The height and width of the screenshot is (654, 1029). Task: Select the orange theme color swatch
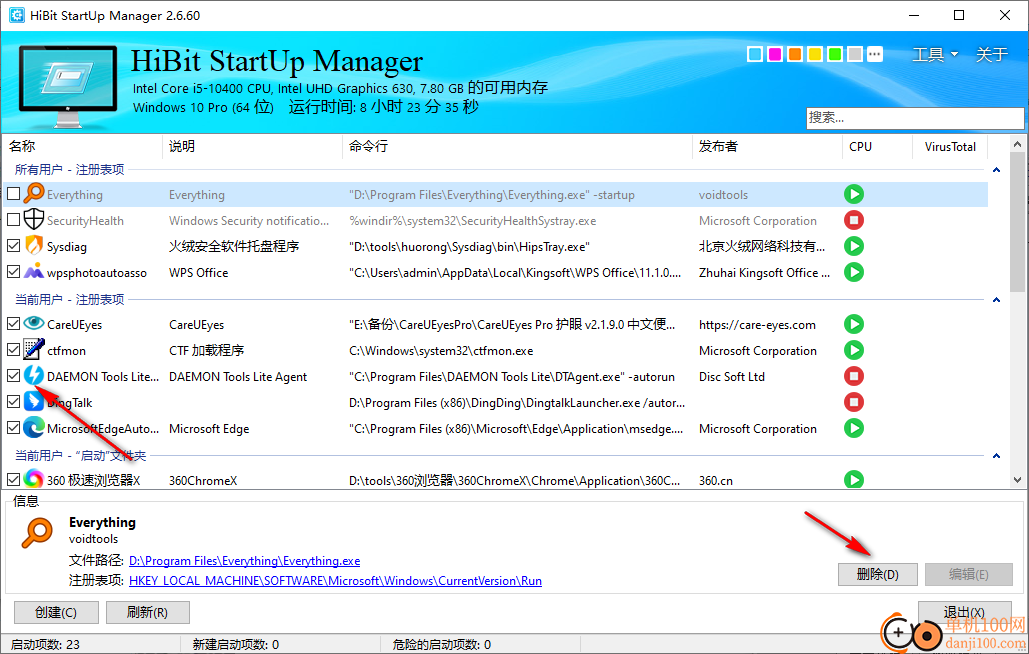coord(795,54)
